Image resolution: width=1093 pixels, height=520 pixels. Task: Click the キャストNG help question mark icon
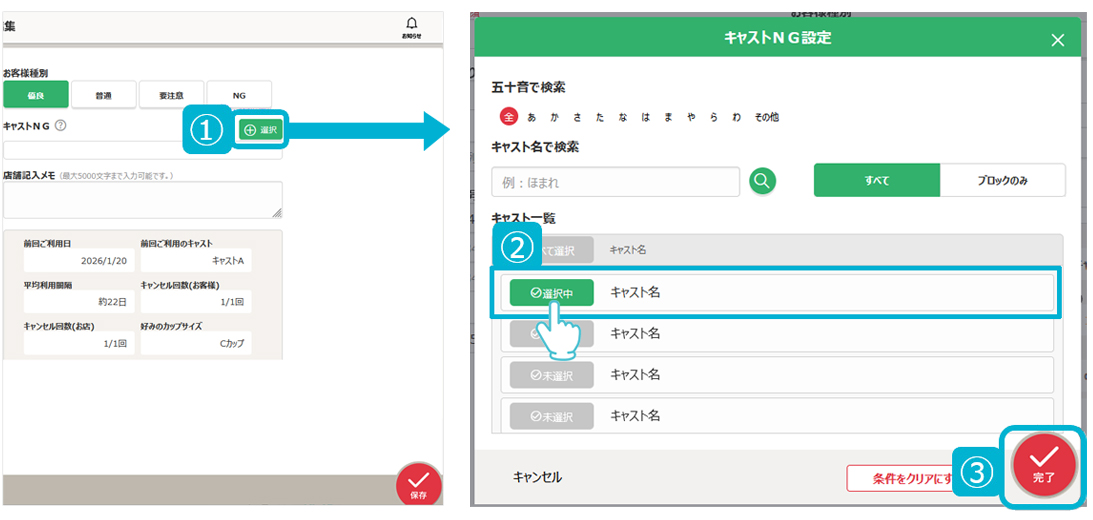coord(61,126)
